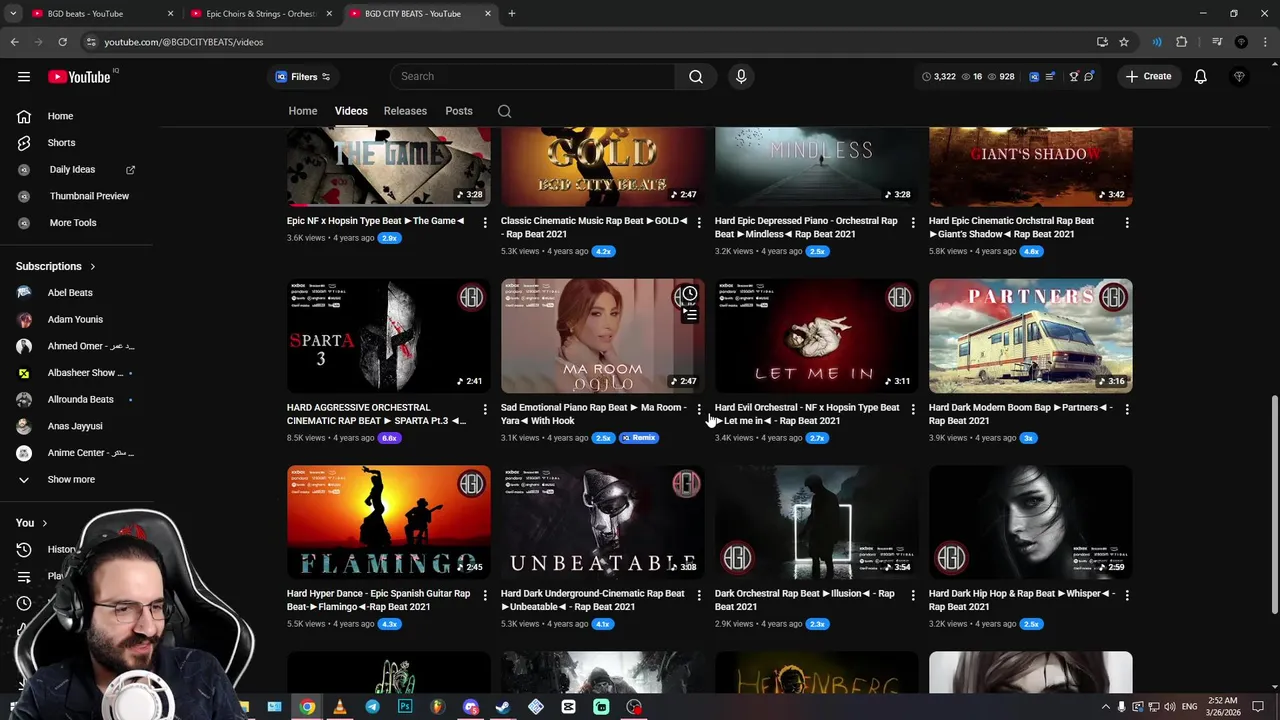Select the Videos tab
This screenshot has height=720, width=1280.
coord(351,111)
